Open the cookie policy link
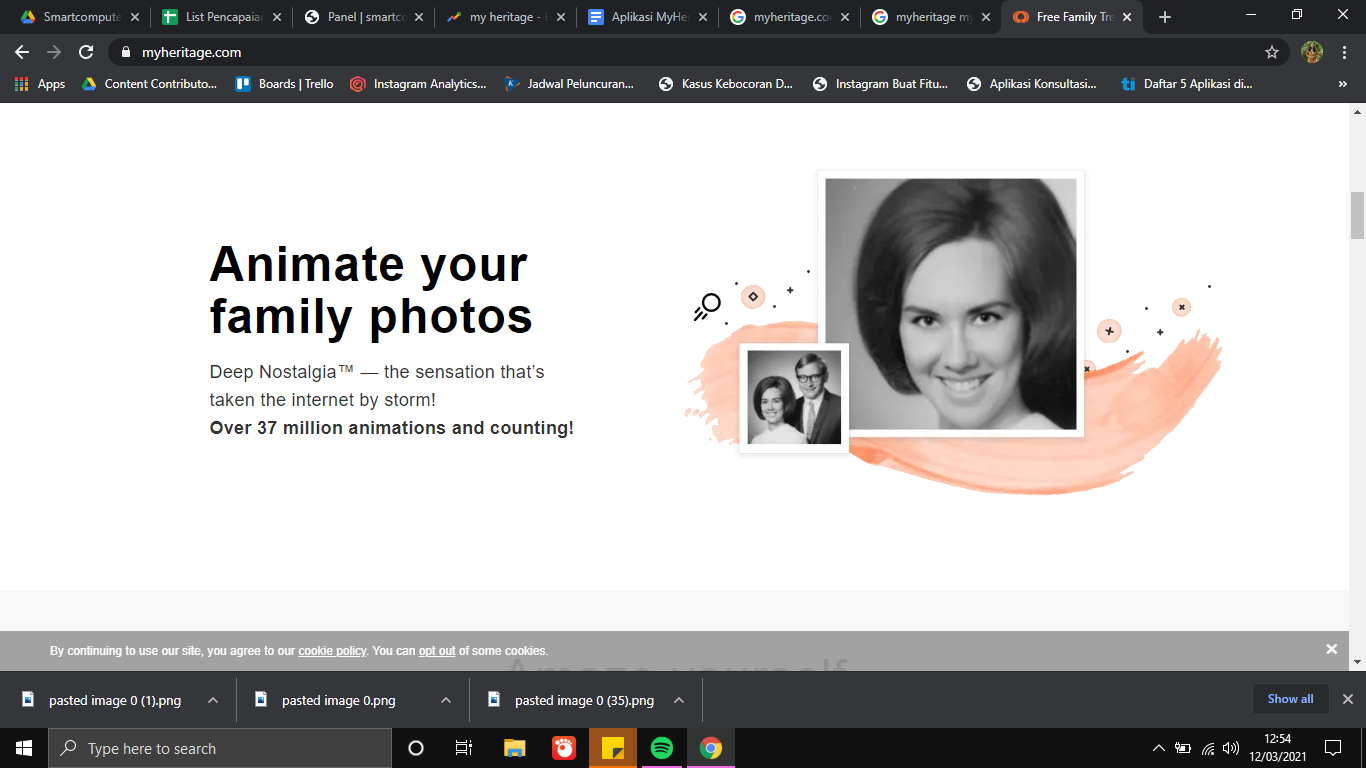This screenshot has width=1366, height=768. [x=332, y=651]
